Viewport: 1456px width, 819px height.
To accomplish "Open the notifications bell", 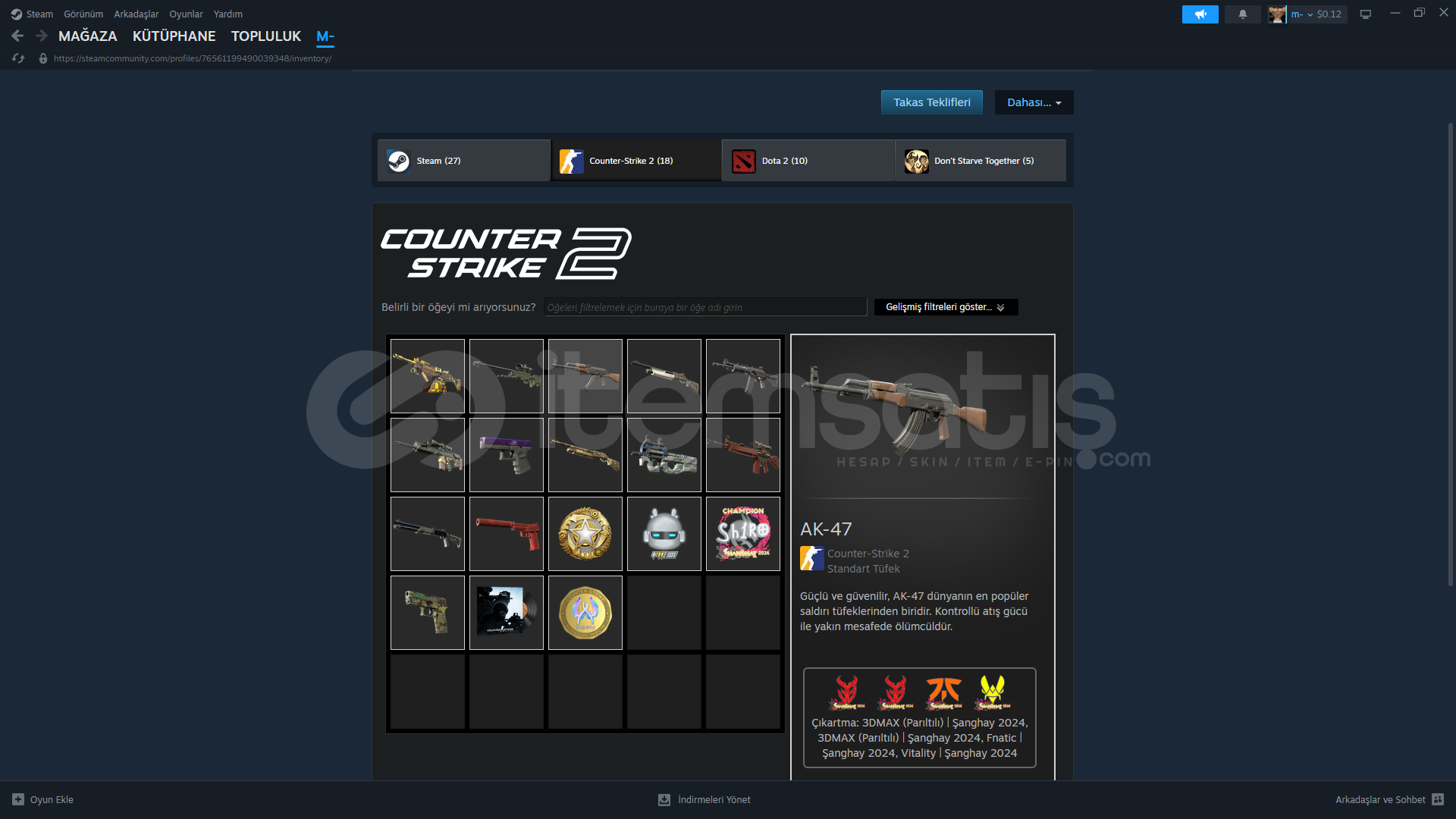I will coord(1242,14).
